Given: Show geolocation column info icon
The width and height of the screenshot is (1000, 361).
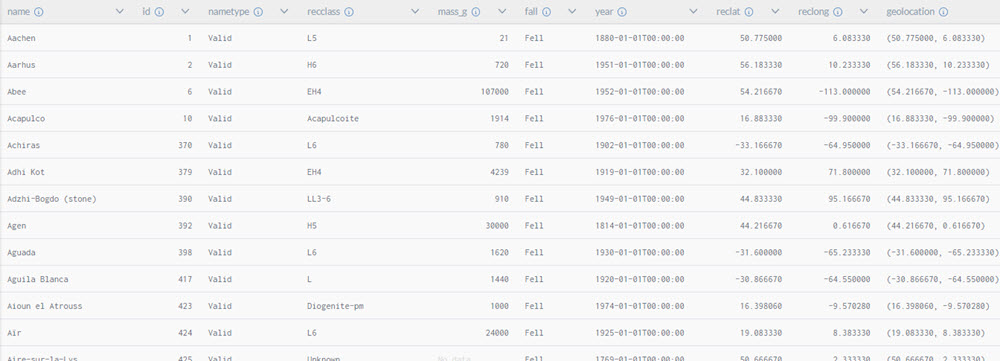Looking at the screenshot, I should pos(943,12).
